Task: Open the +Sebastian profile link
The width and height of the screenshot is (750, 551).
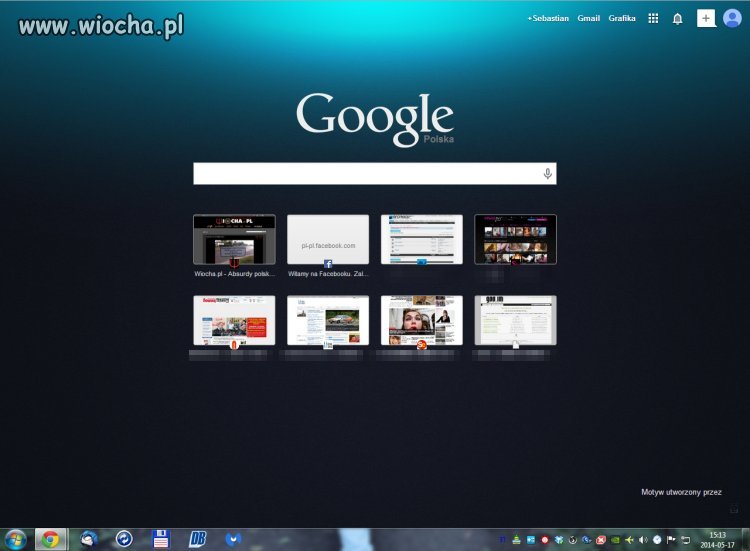Action: (x=548, y=18)
